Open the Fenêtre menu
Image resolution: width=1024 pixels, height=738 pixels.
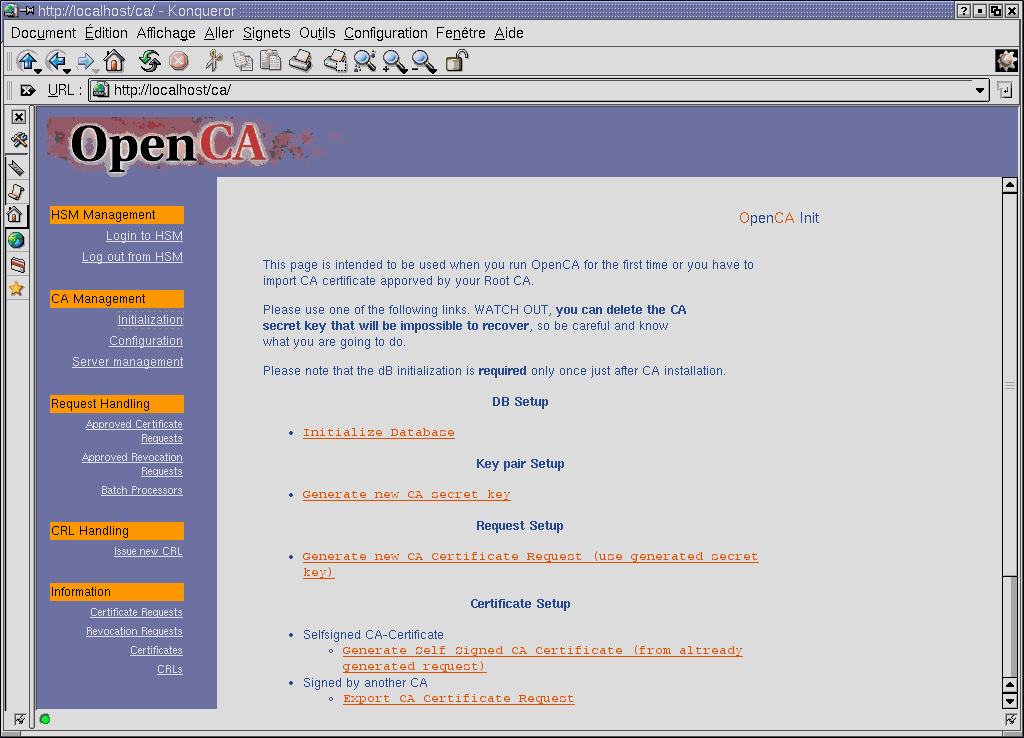point(460,33)
